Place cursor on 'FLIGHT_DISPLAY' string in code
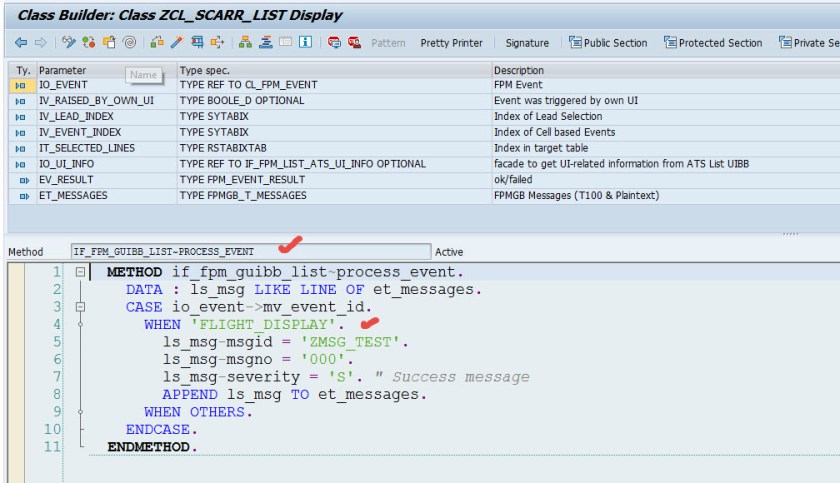Viewport: 840px width, 483px height. [263, 324]
